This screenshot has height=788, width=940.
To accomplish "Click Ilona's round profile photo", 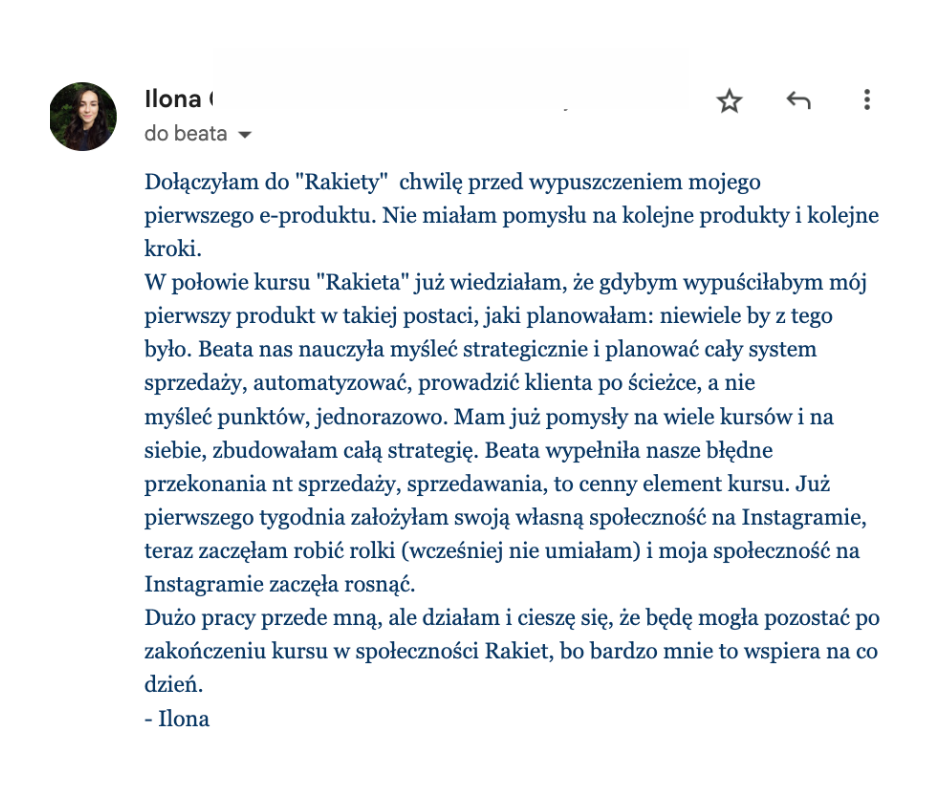I will coord(83,116).
